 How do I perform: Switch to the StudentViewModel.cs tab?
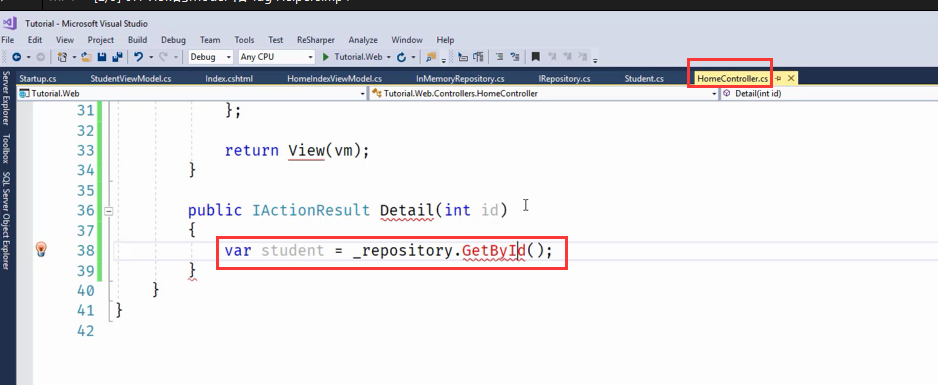(130, 78)
